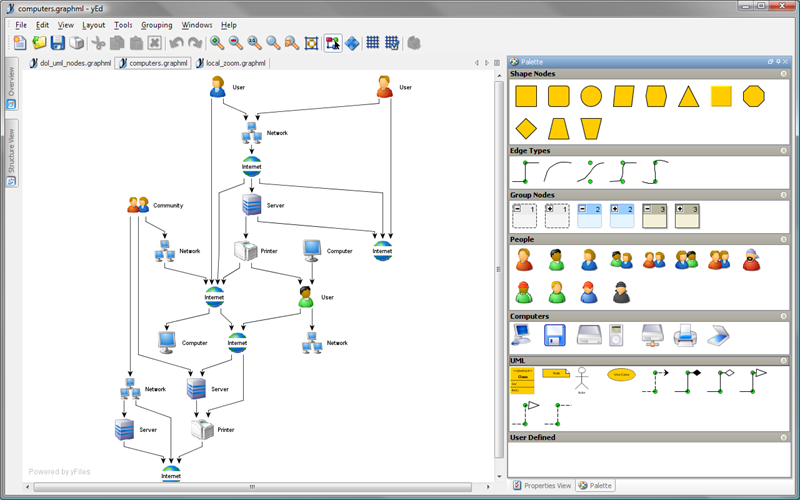This screenshot has height=500, width=800.
Task: Switch to dol_uml_nodes.graphml tab
Action: [x=70, y=63]
